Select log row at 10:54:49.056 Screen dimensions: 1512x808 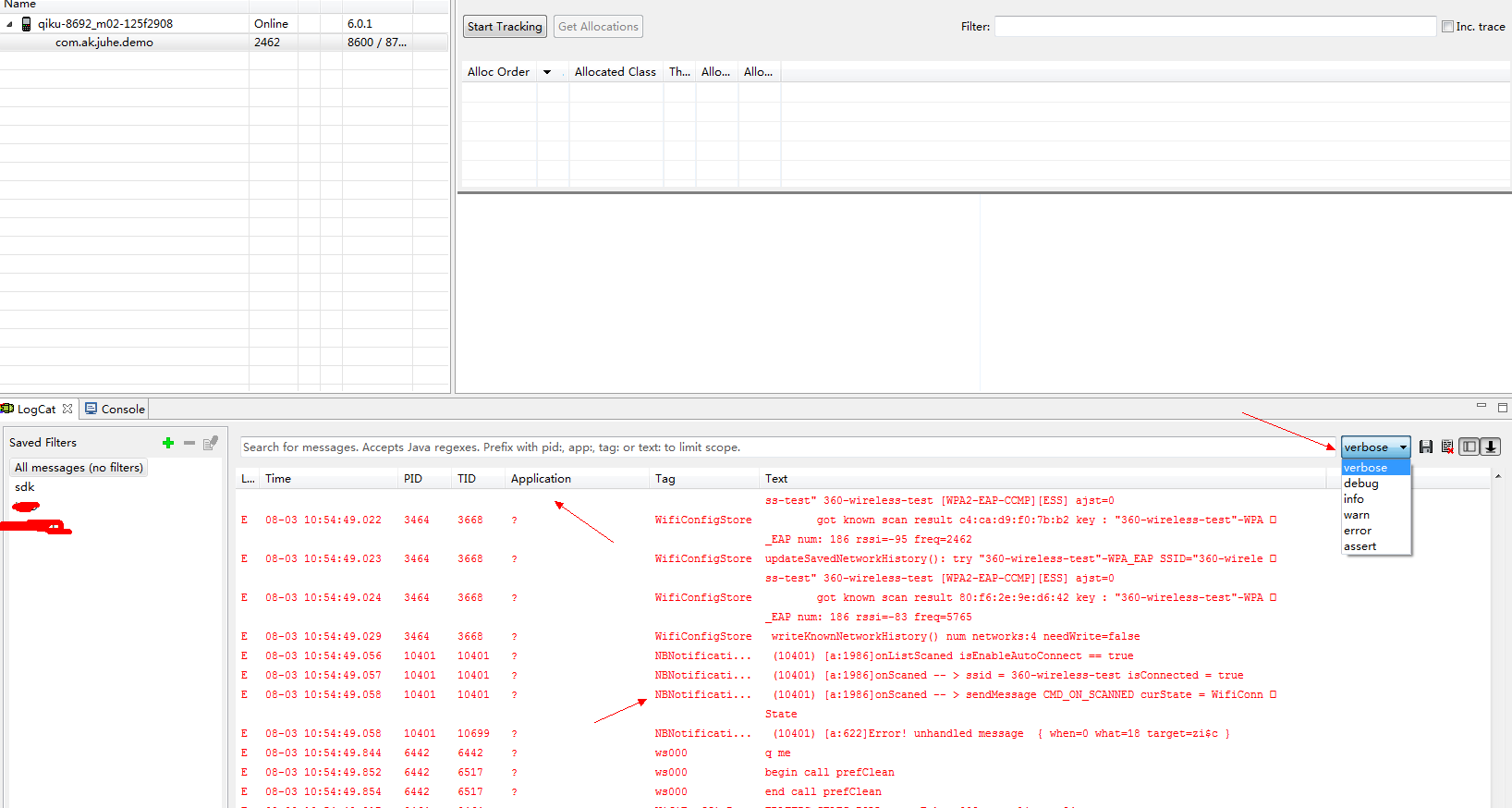(781, 656)
